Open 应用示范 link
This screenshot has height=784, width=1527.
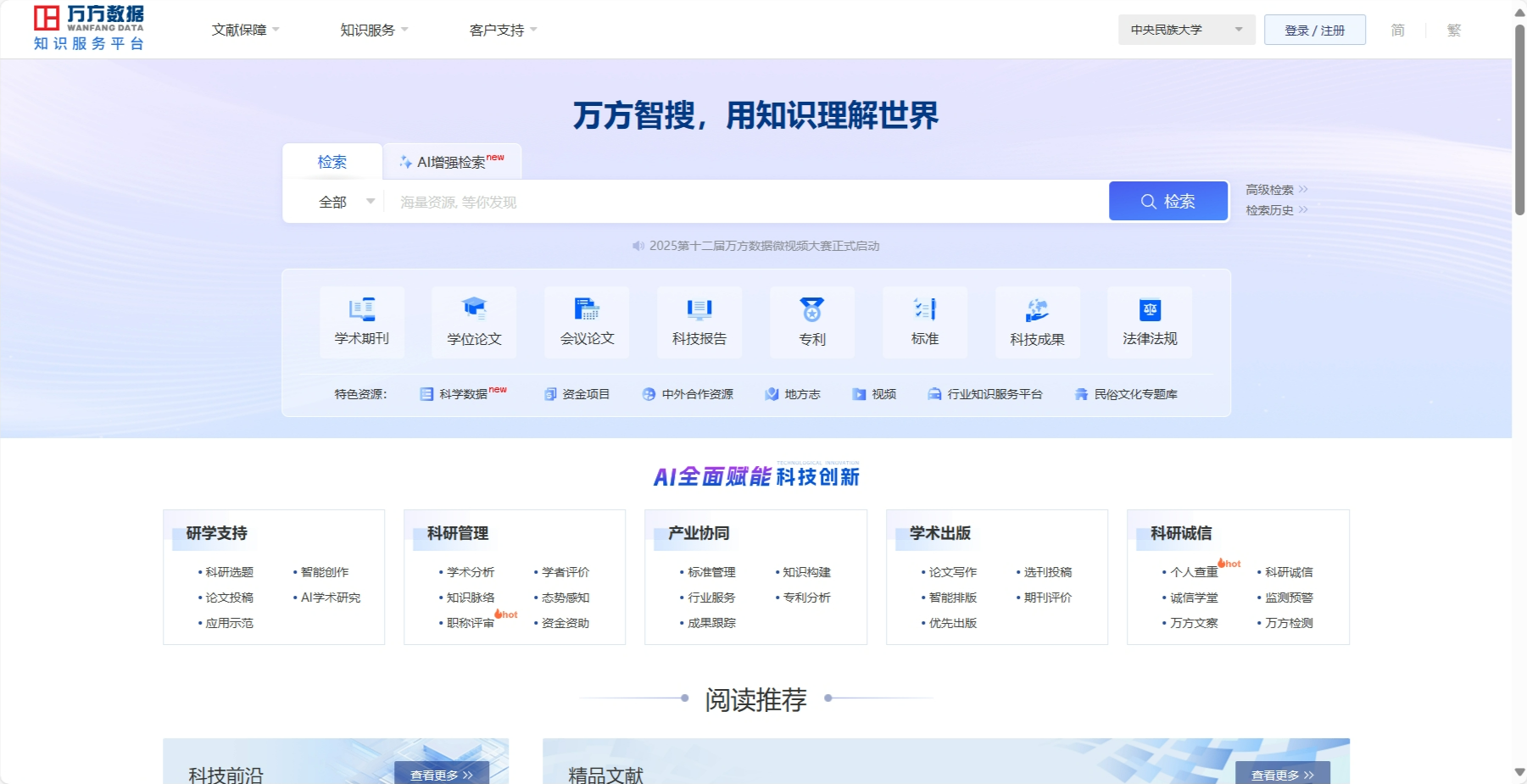[x=229, y=623]
